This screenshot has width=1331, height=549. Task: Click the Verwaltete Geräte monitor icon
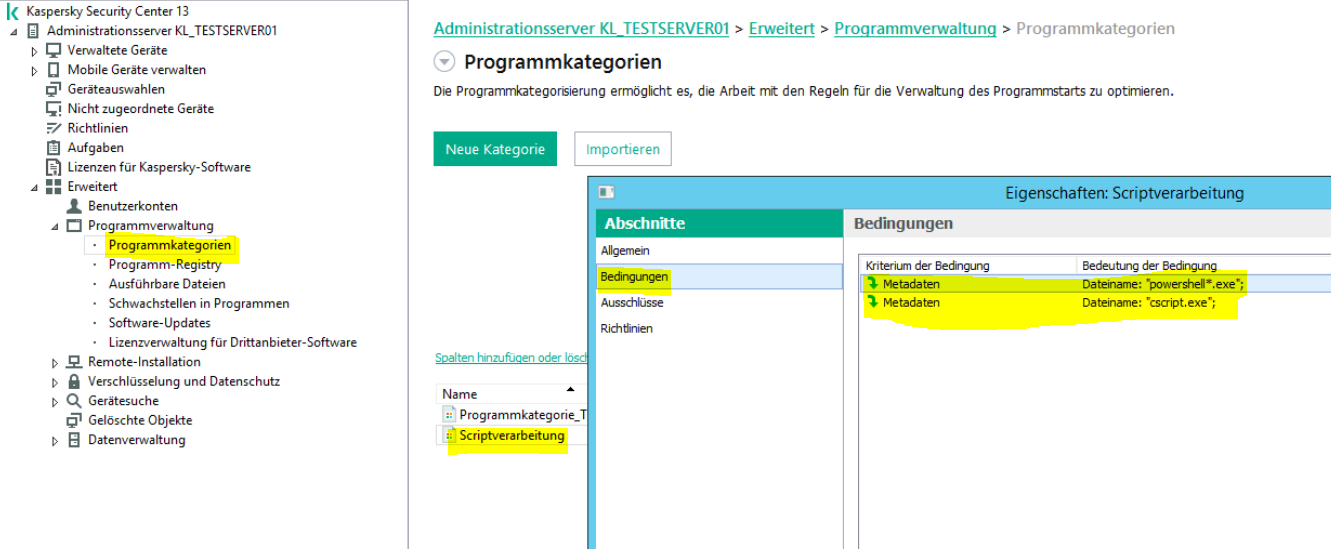tap(54, 50)
